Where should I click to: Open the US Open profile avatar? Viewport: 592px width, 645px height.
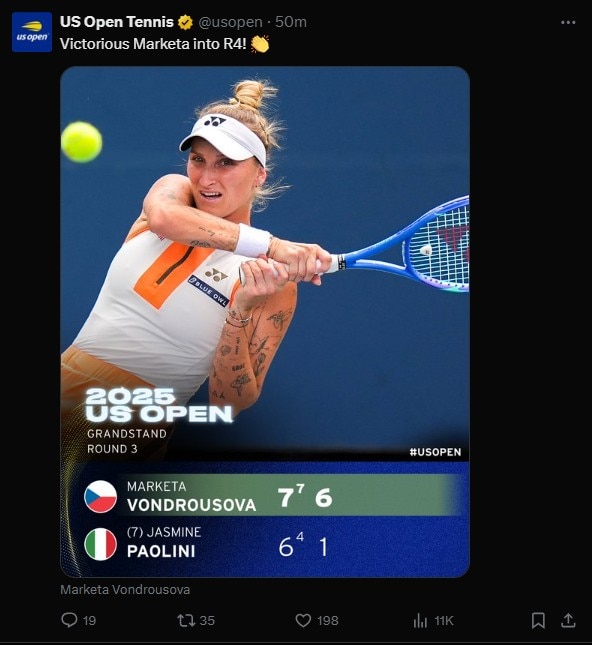[32, 32]
